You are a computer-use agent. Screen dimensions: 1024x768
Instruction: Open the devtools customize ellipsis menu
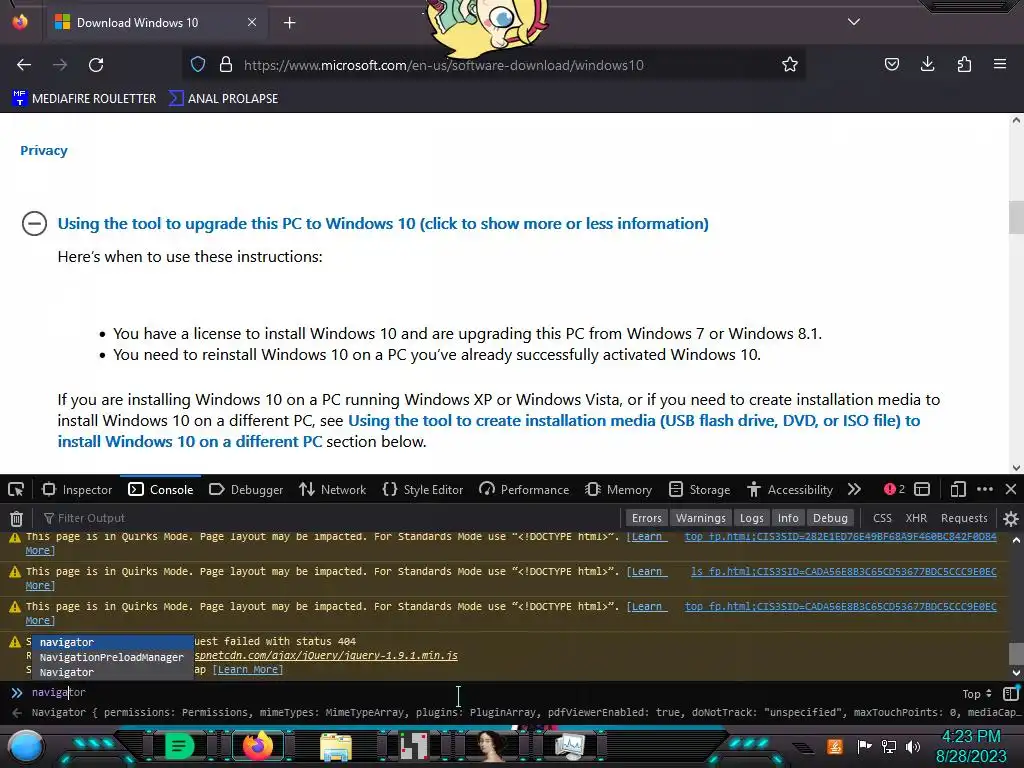985,489
